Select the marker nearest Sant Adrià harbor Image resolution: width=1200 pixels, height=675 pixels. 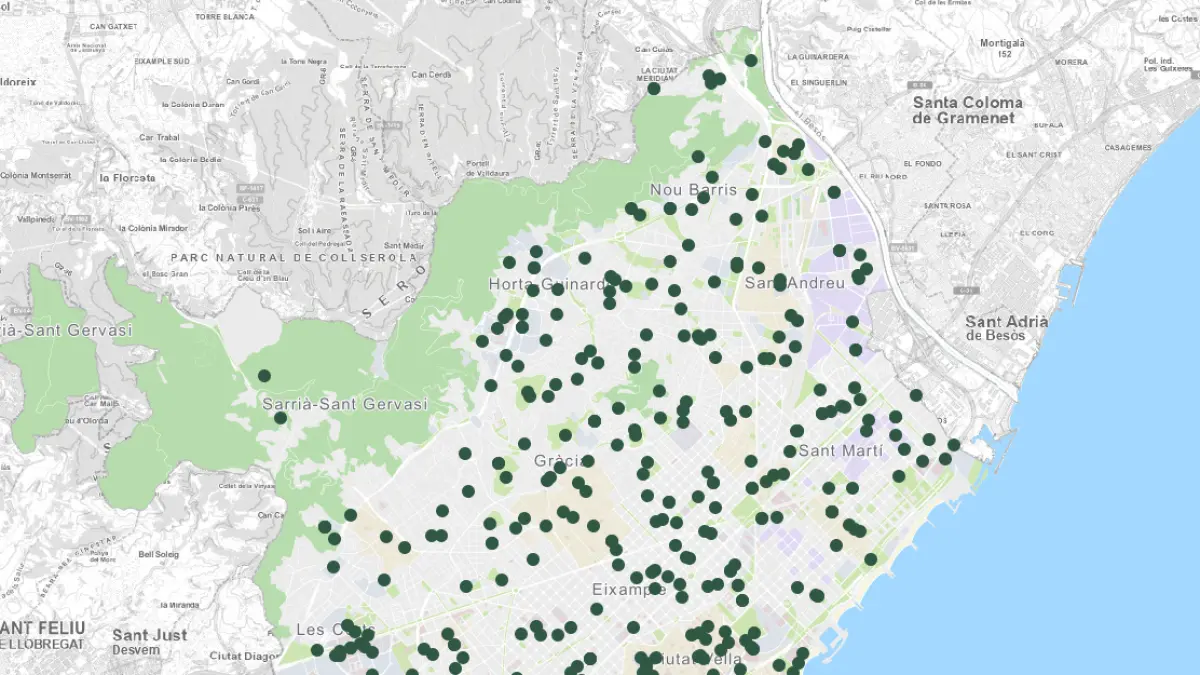click(954, 445)
